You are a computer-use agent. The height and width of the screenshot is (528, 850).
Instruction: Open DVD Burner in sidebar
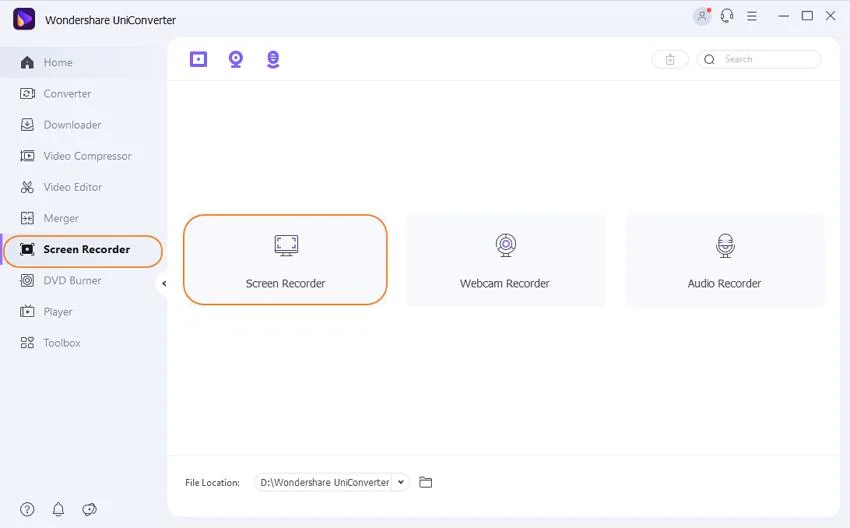[x=81, y=281]
